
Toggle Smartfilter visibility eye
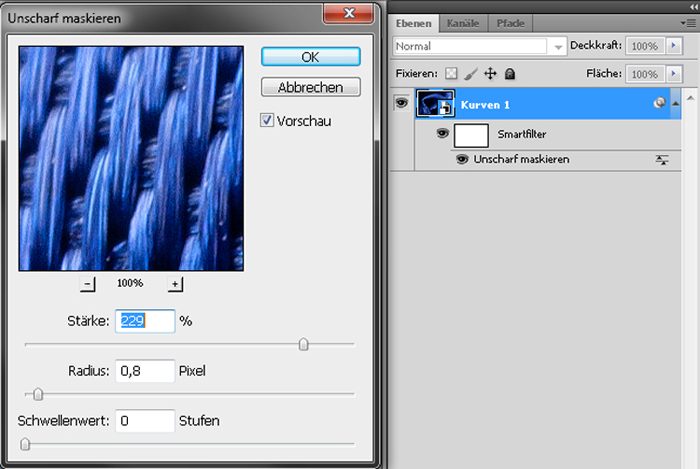click(x=442, y=133)
